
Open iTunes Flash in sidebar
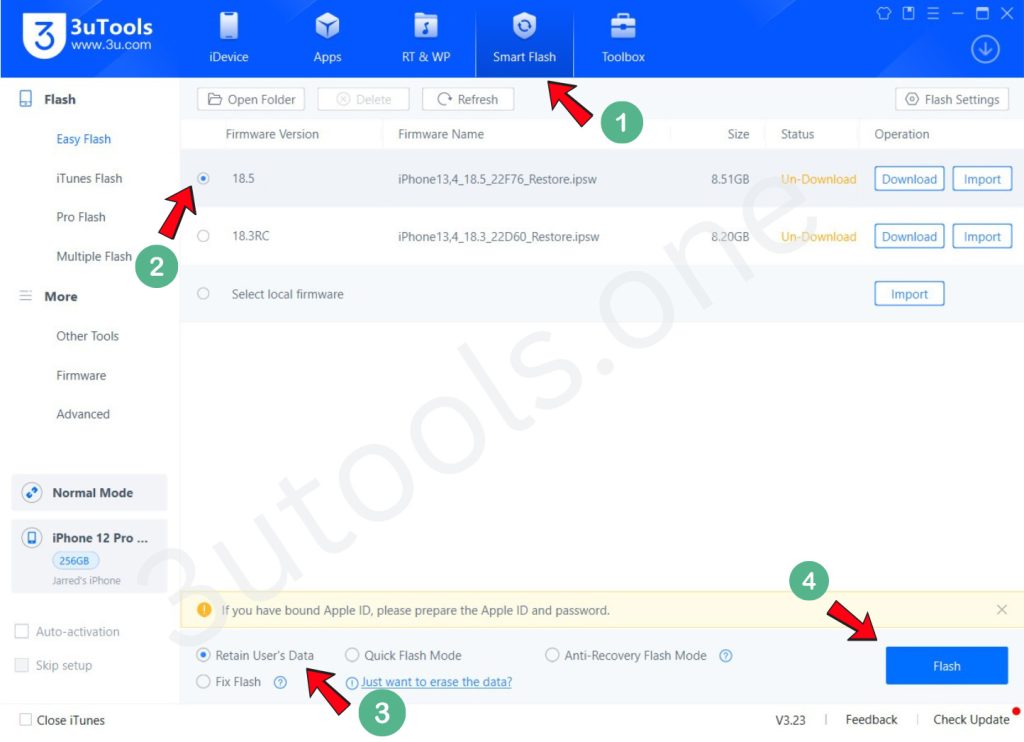pos(89,178)
